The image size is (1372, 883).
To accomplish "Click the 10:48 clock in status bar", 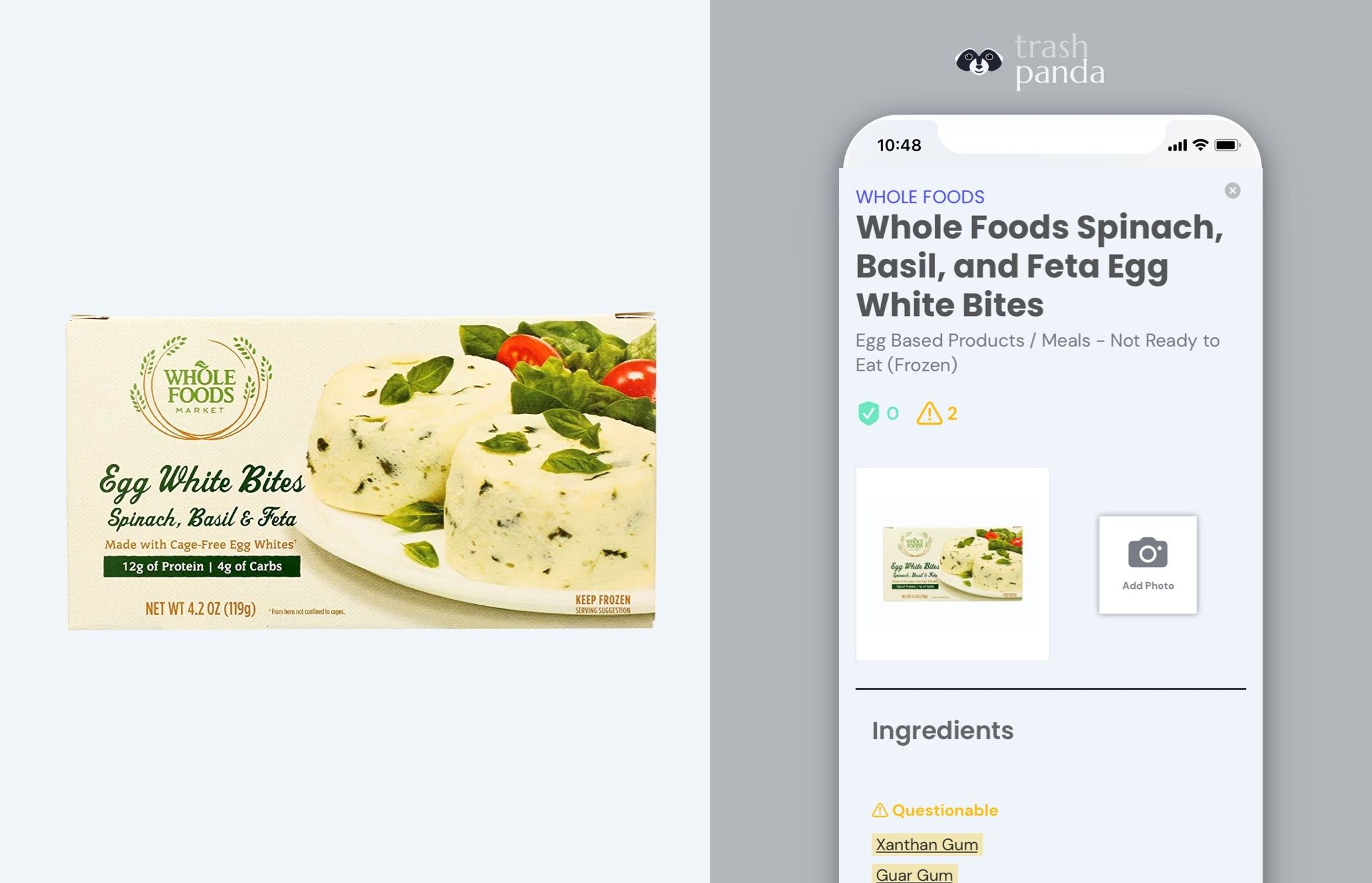I will pos(899,145).
